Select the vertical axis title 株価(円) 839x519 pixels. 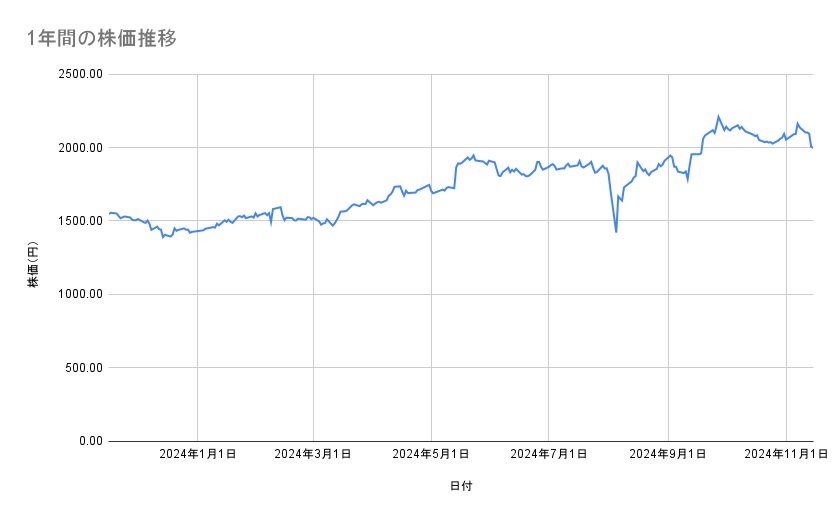(x=33, y=258)
